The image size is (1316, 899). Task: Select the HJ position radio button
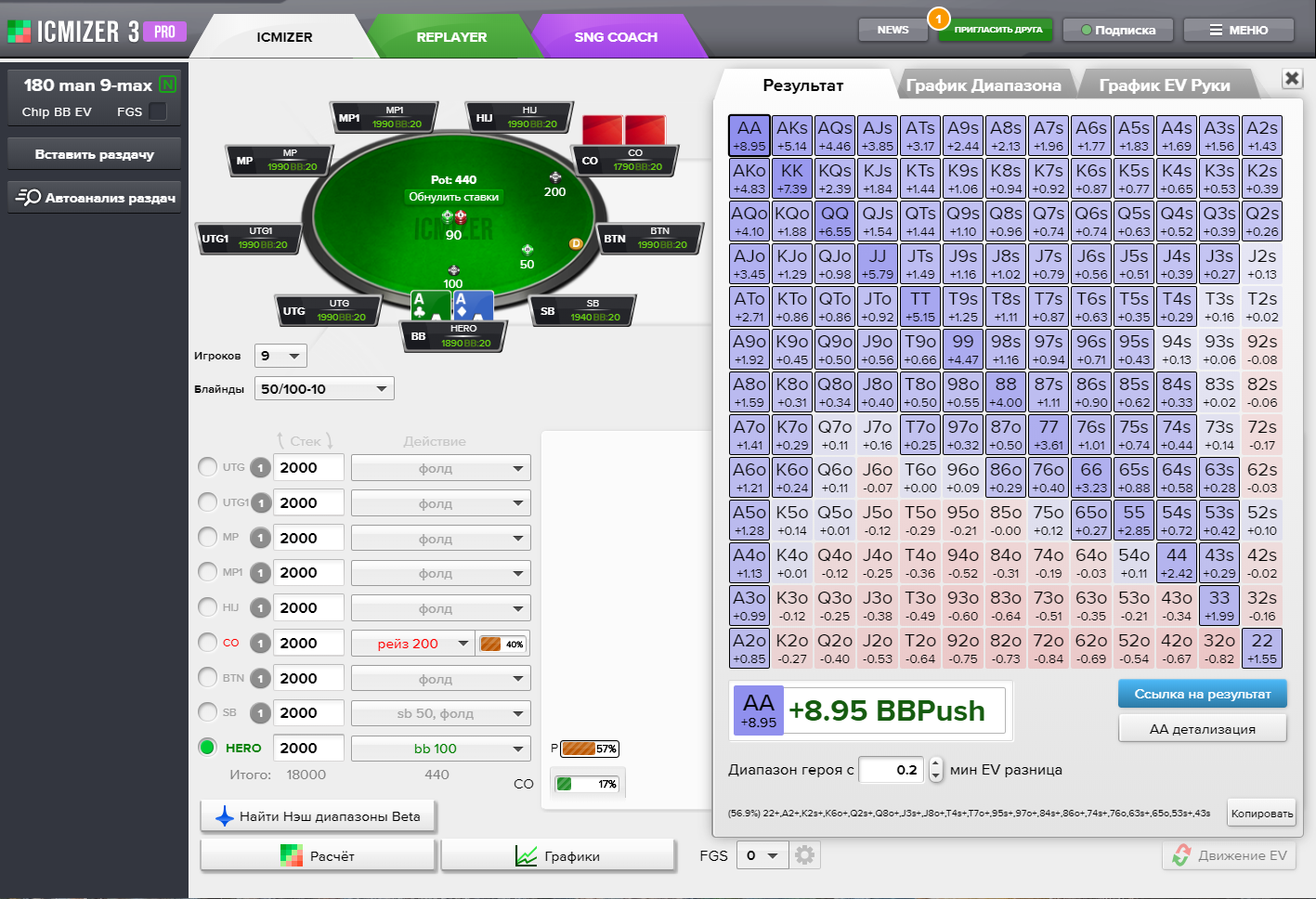pyautogui.click(x=208, y=606)
